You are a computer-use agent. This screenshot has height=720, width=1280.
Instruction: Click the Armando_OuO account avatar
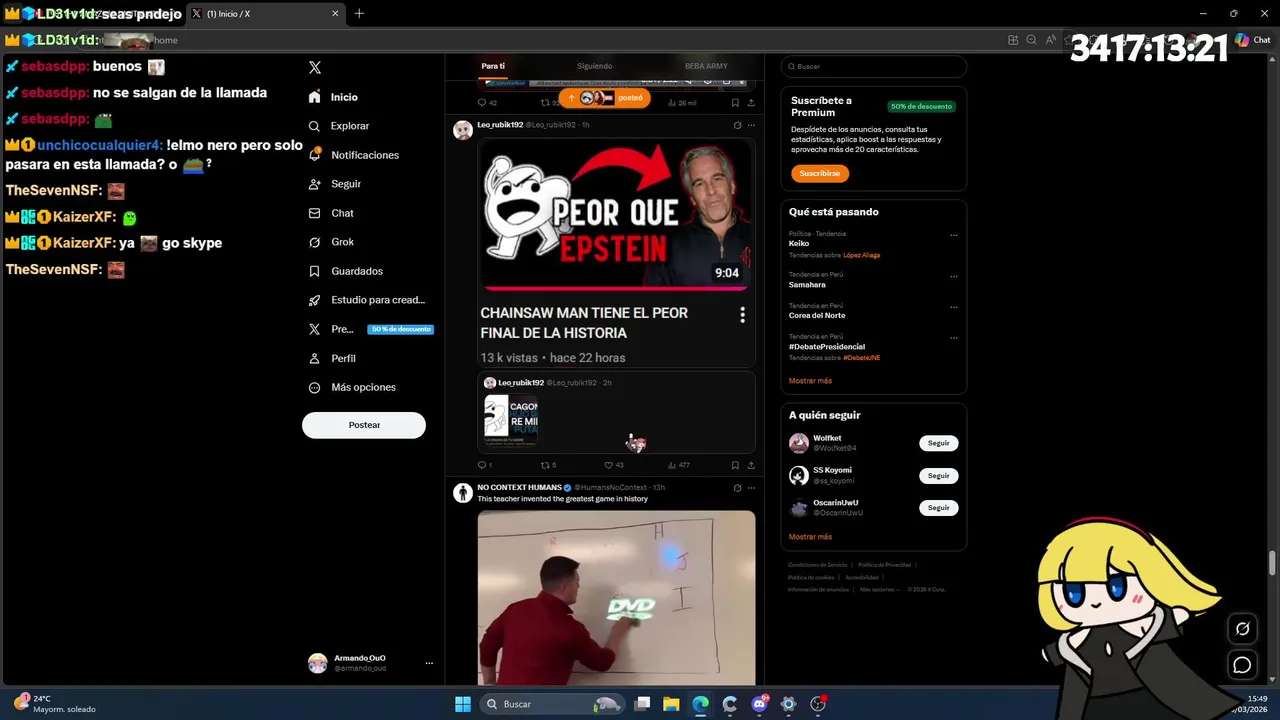317,663
